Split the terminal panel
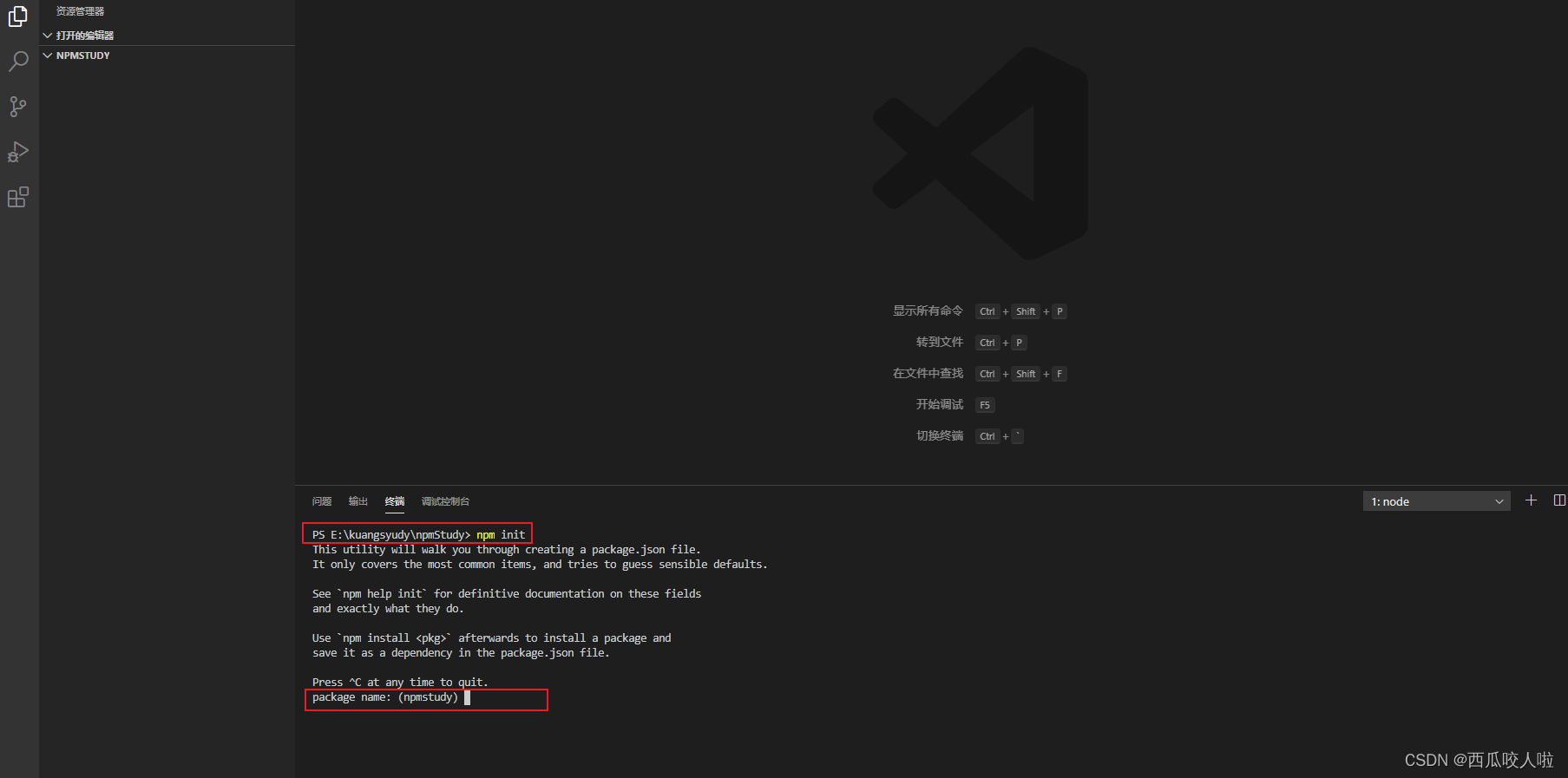This screenshot has width=1568, height=778. [x=1559, y=500]
